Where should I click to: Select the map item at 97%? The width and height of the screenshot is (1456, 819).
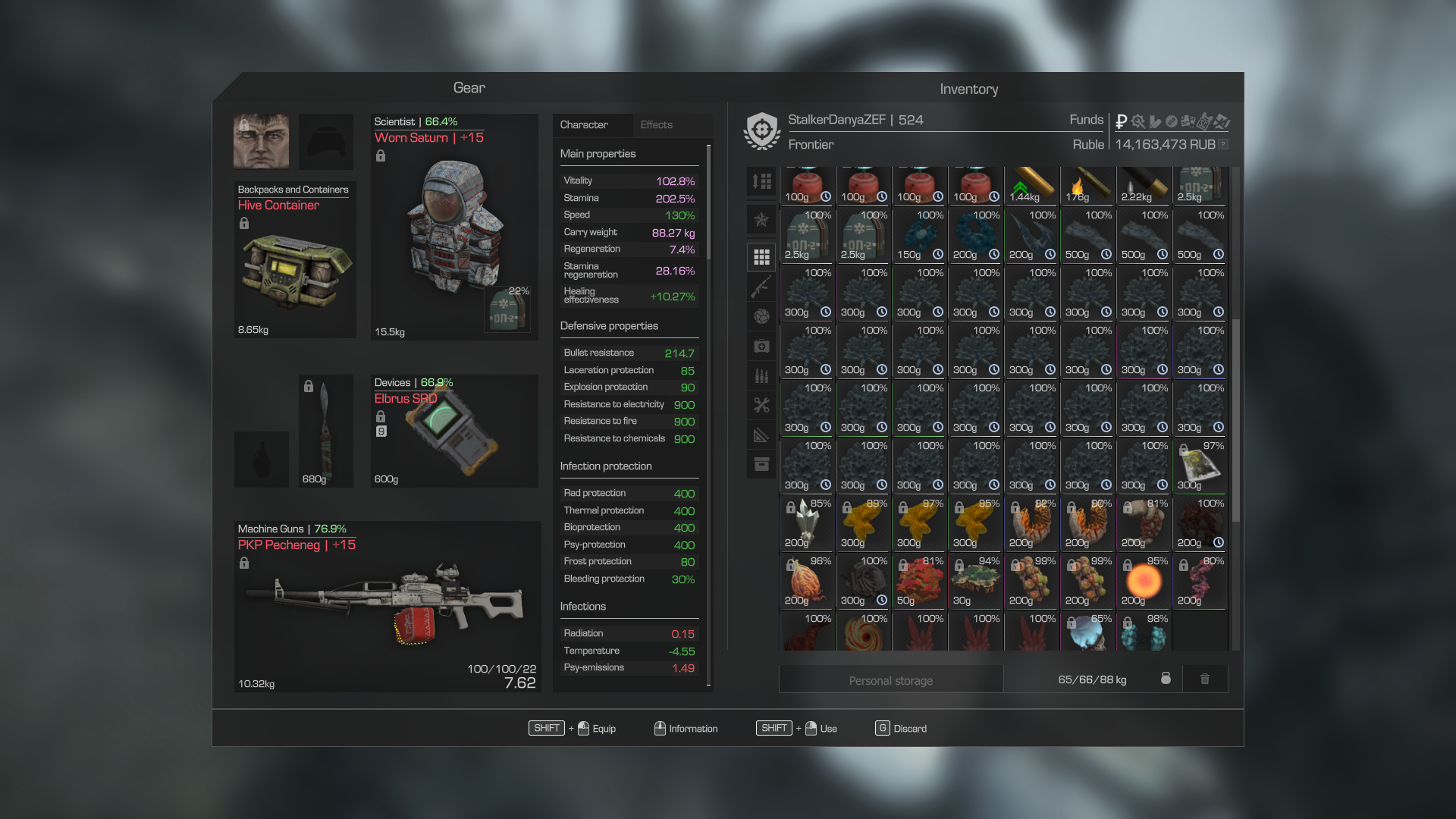click(x=1200, y=466)
